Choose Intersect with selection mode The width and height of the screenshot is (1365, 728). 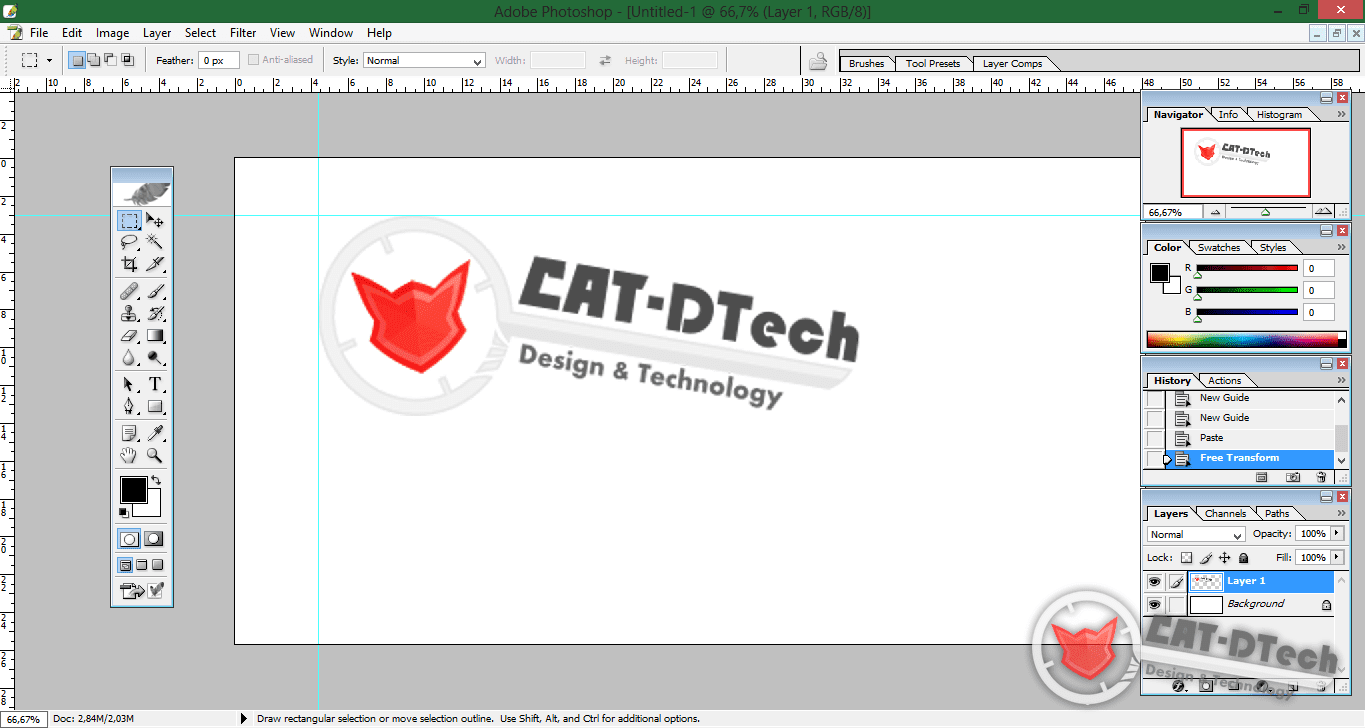click(127, 60)
